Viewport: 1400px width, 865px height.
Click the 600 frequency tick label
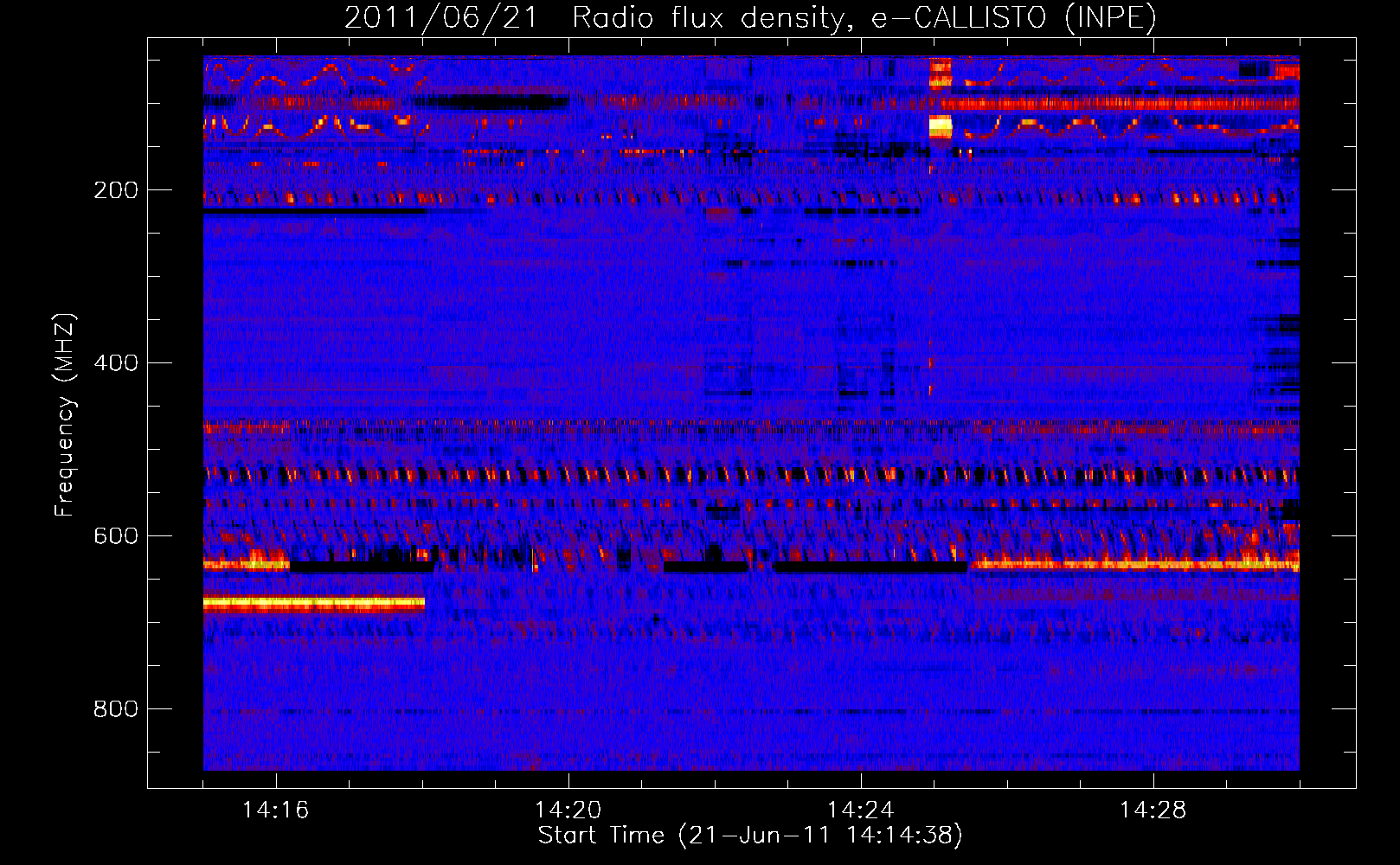116,536
